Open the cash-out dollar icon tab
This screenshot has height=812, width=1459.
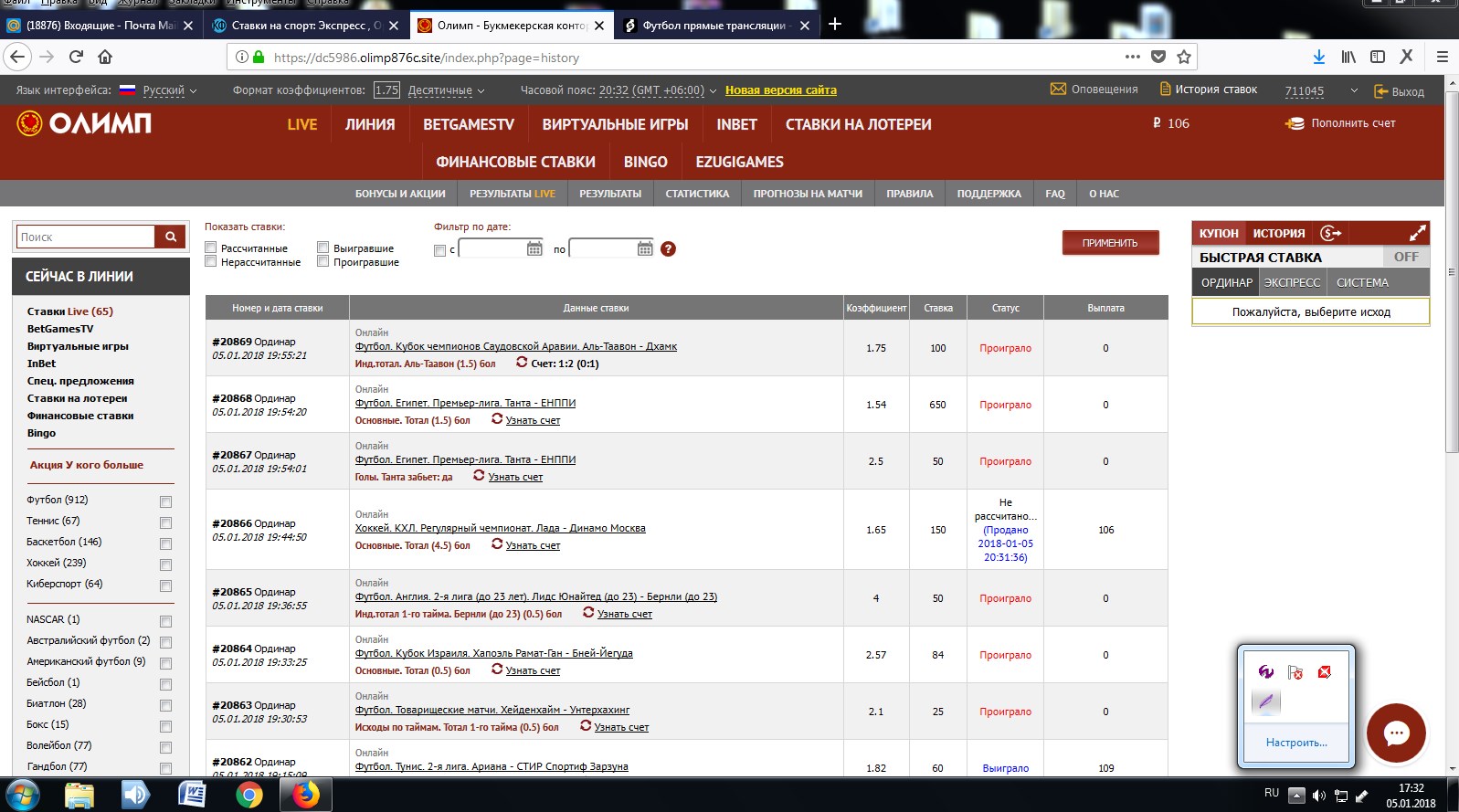tap(1331, 233)
